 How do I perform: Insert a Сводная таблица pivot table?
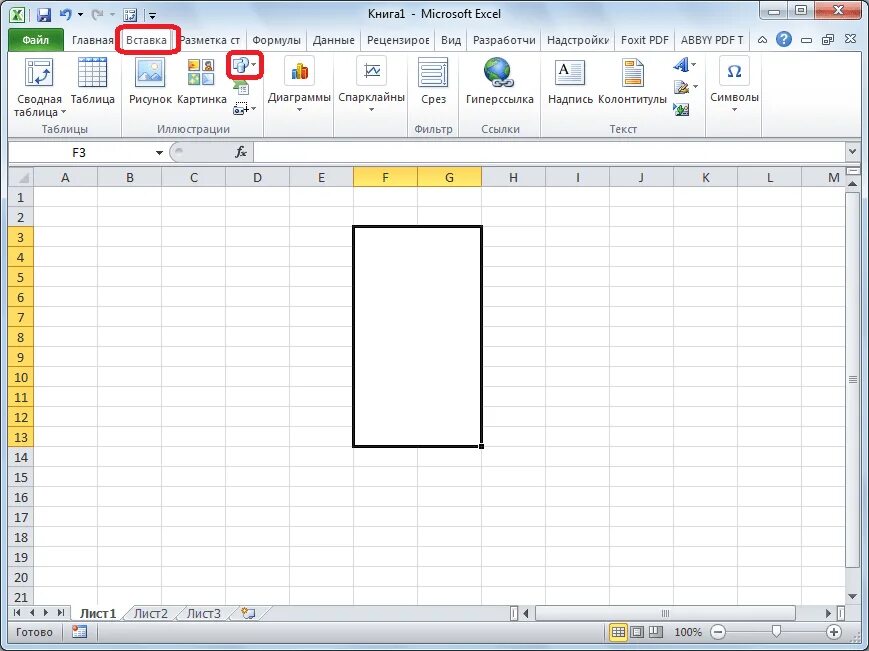[x=39, y=73]
